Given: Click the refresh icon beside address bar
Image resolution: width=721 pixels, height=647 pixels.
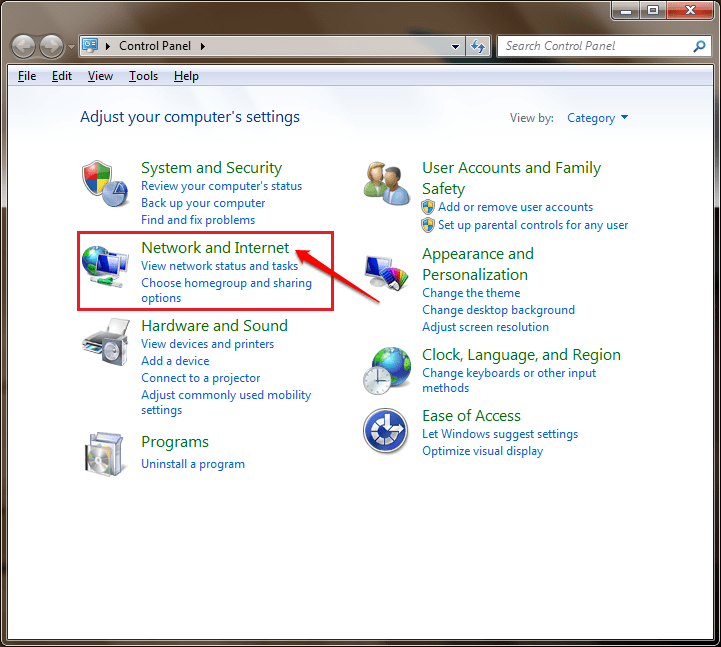Looking at the screenshot, I should [478, 46].
